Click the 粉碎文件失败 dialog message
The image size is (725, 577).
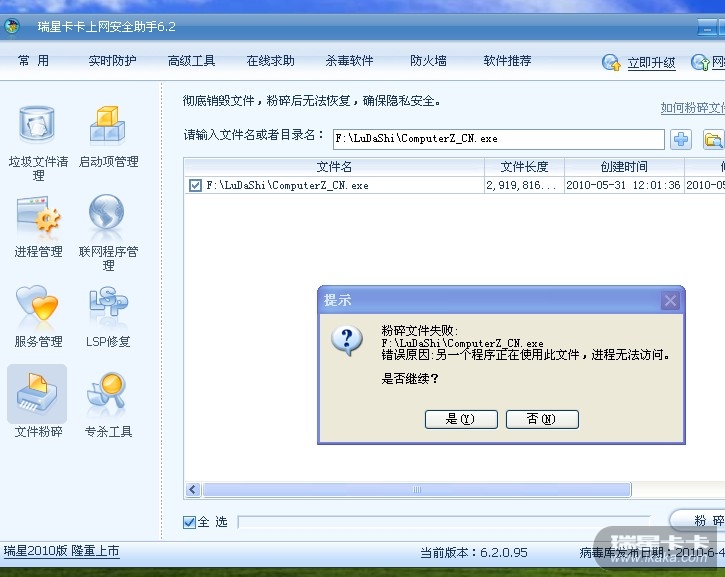point(419,331)
